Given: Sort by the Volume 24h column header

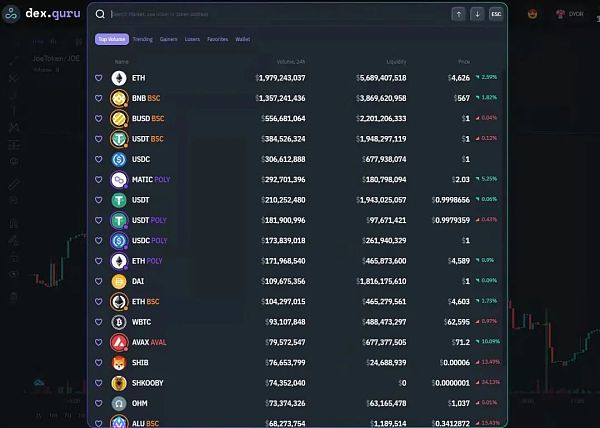Looking at the screenshot, I should [x=290, y=62].
